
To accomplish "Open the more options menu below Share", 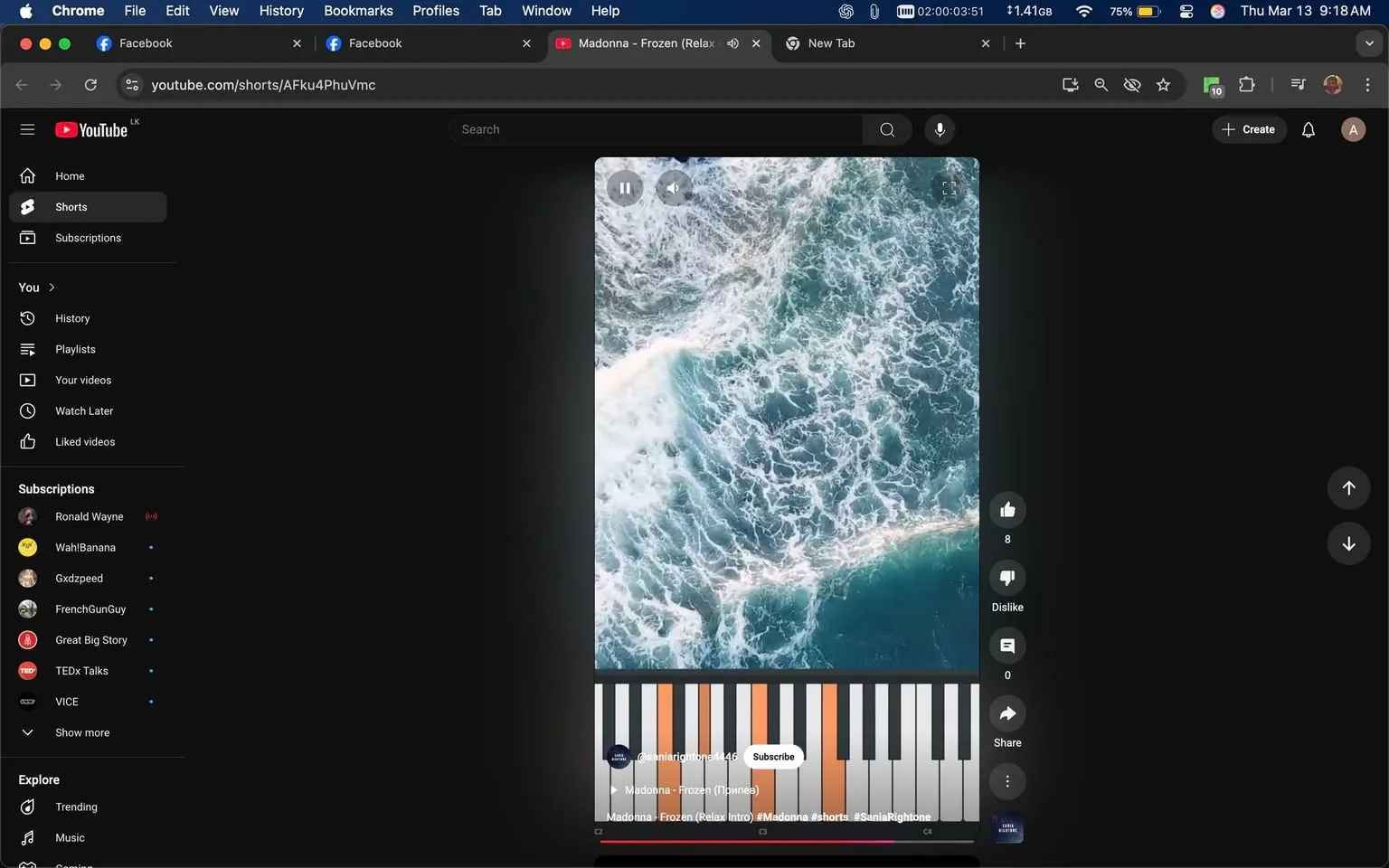I will pos(1006,780).
